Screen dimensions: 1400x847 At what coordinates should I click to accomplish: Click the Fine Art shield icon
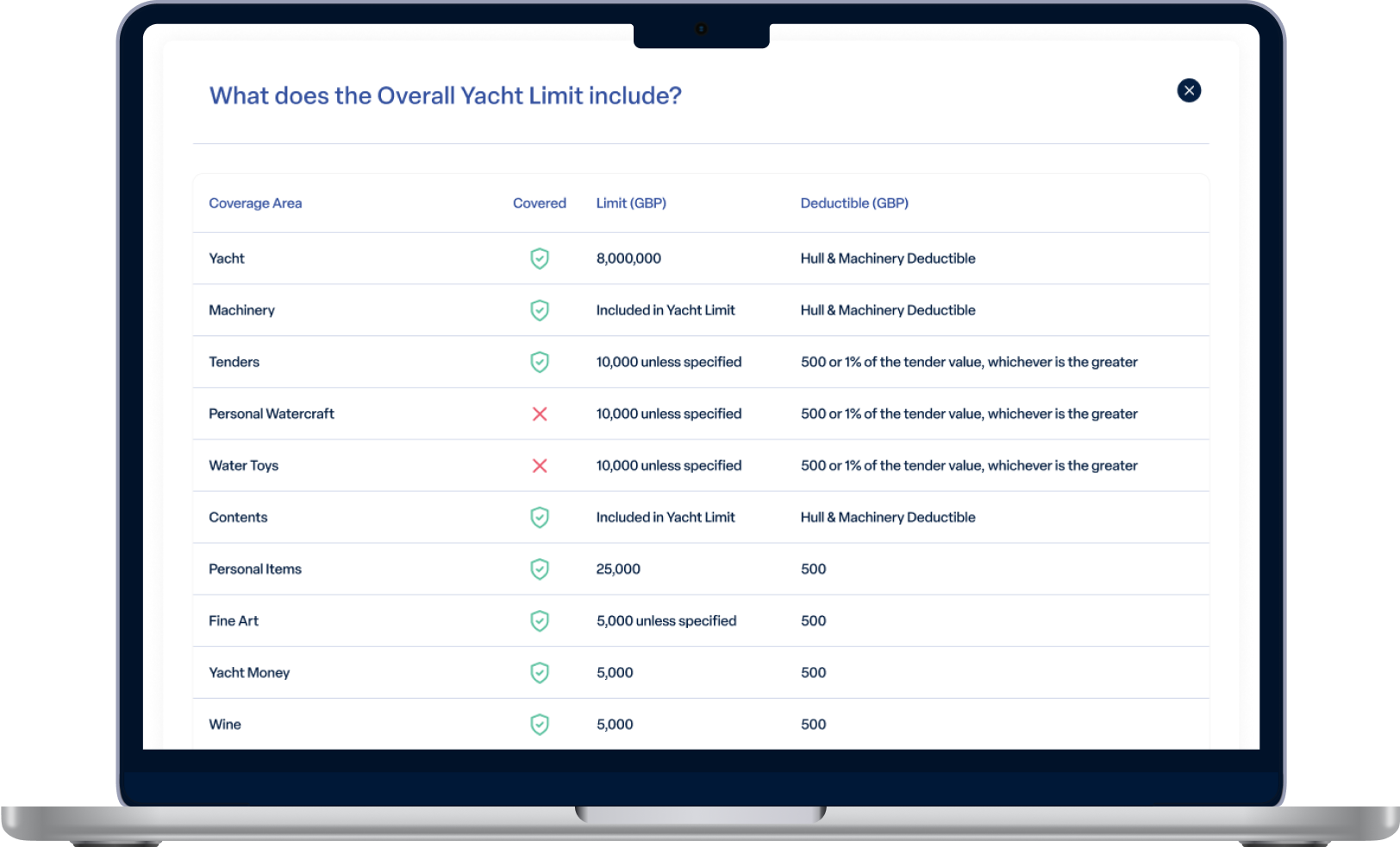tap(540, 621)
